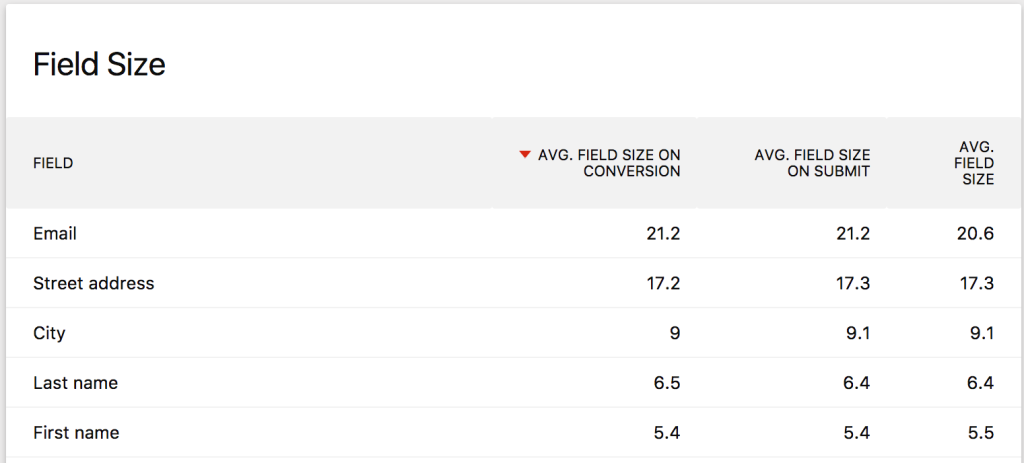Click the Field Size panel title
Image resolution: width=1024 pixels, height=463 pixels.
point(99,65)
